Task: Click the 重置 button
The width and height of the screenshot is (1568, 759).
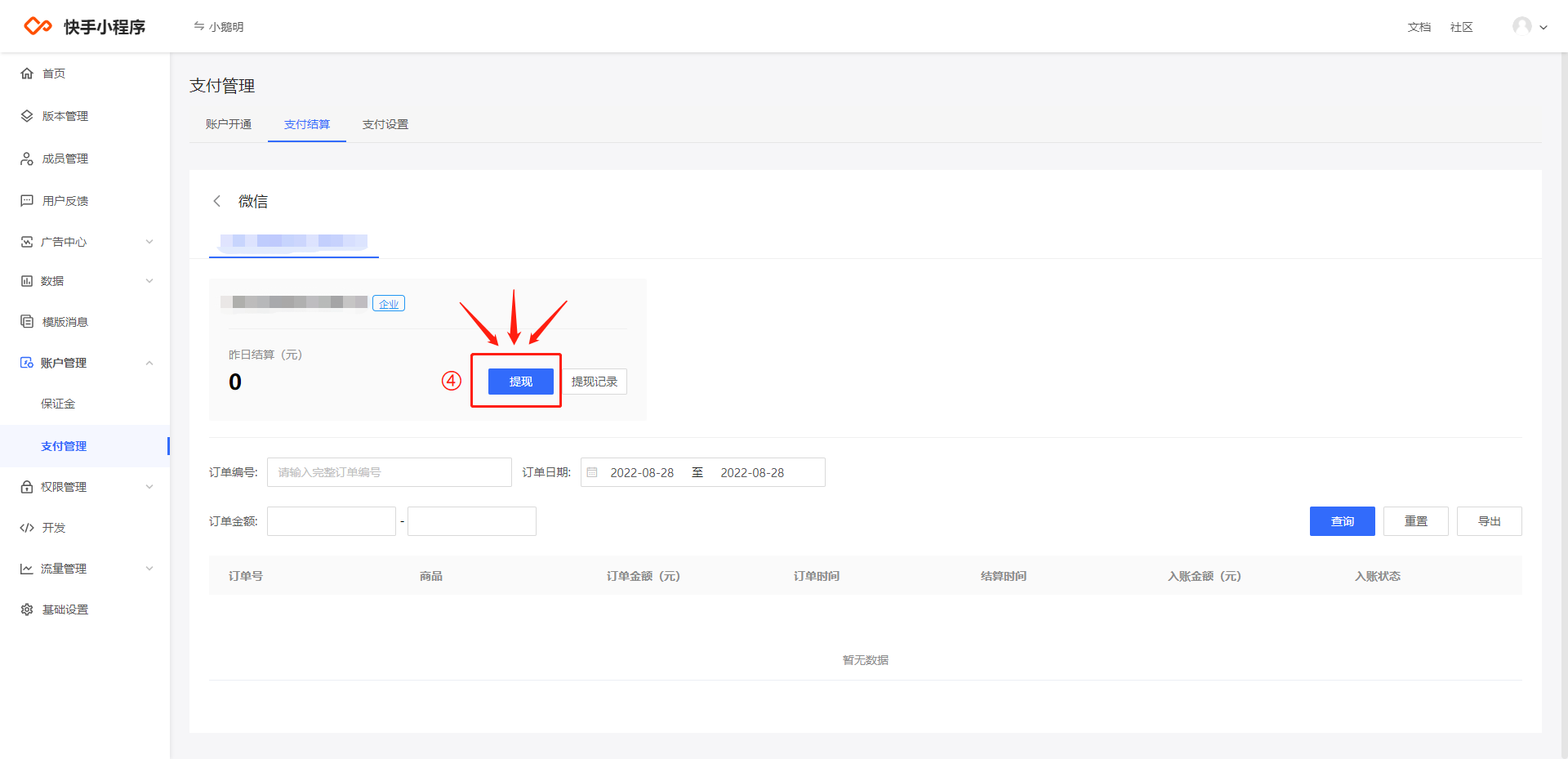Action: click(1416, 521)
